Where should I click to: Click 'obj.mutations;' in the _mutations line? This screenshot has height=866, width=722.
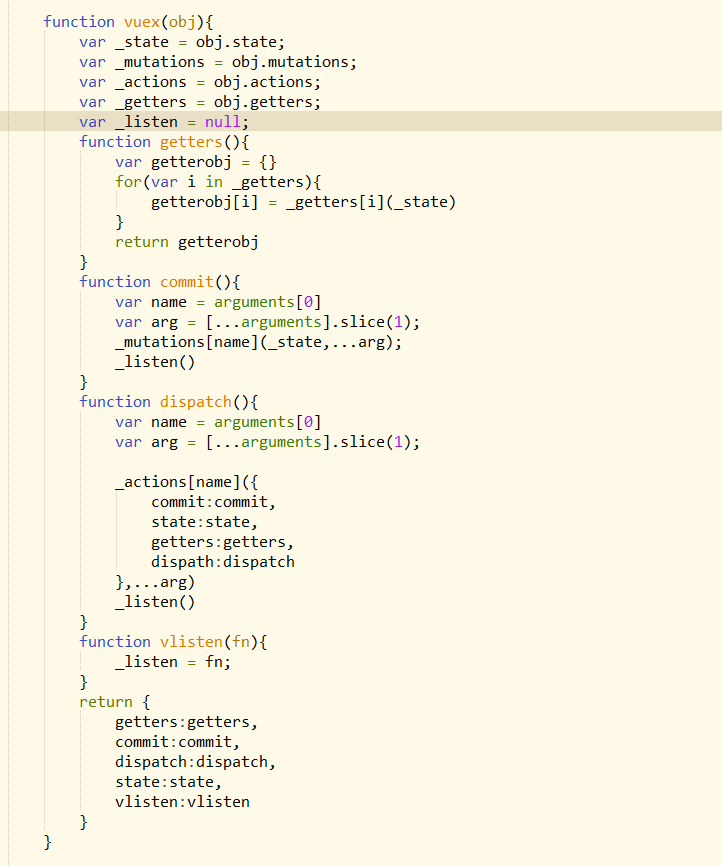click(x=294, y=62)
